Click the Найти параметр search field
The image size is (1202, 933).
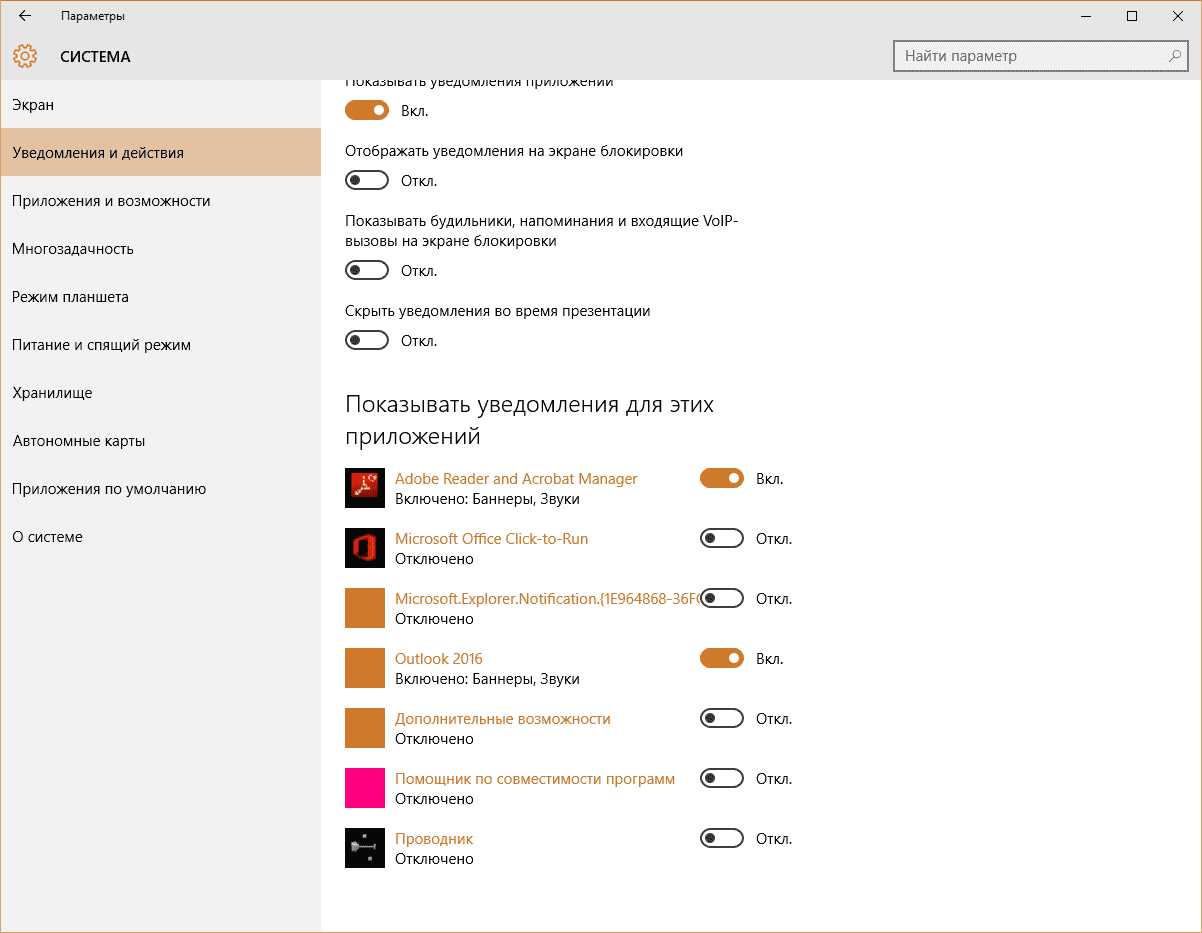click(x=1030, y=56)
